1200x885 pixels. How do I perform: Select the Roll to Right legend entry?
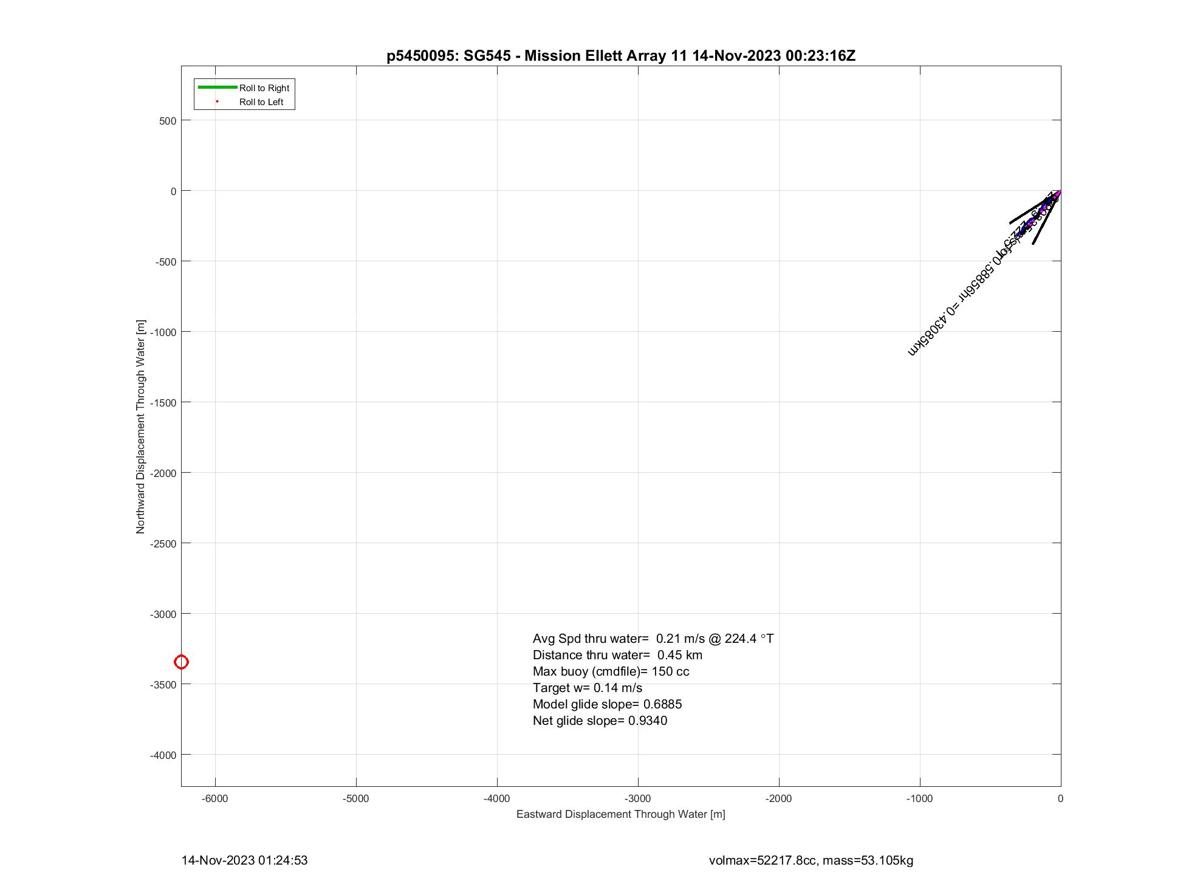tap(245, 88)
